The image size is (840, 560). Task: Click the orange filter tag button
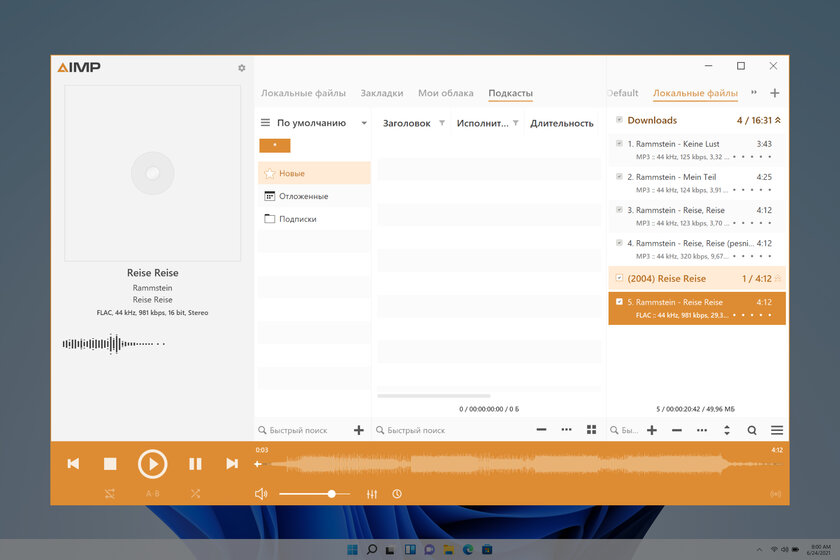(x=275, y=145)
